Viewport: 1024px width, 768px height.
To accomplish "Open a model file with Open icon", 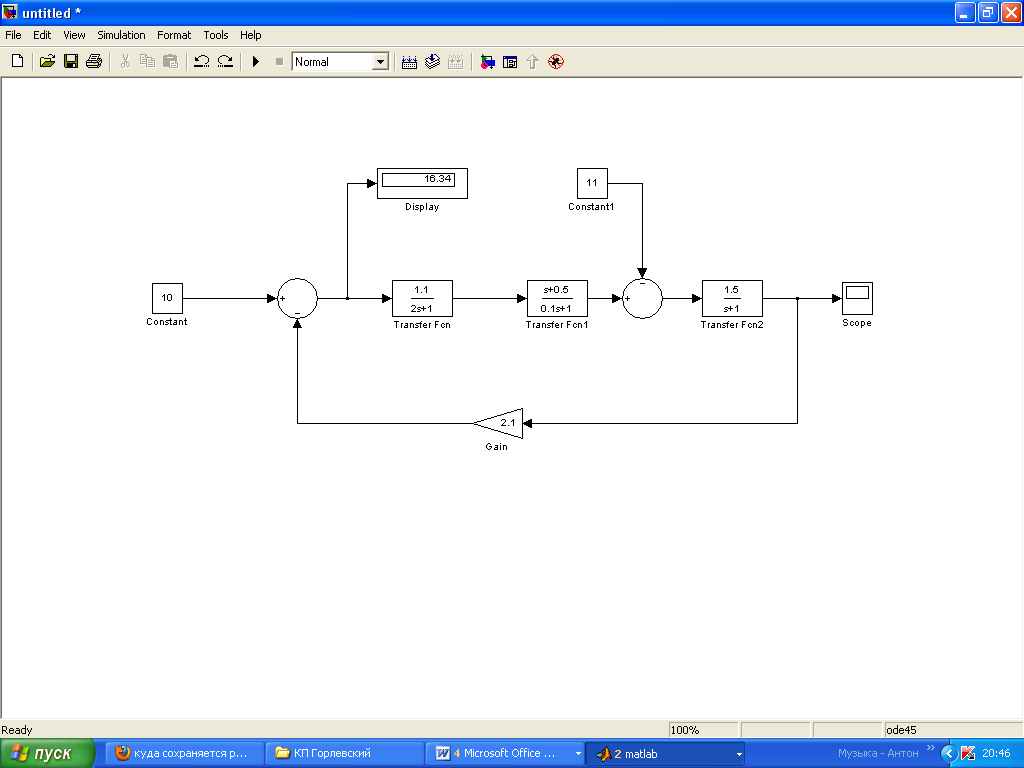I will pos(47,61).
